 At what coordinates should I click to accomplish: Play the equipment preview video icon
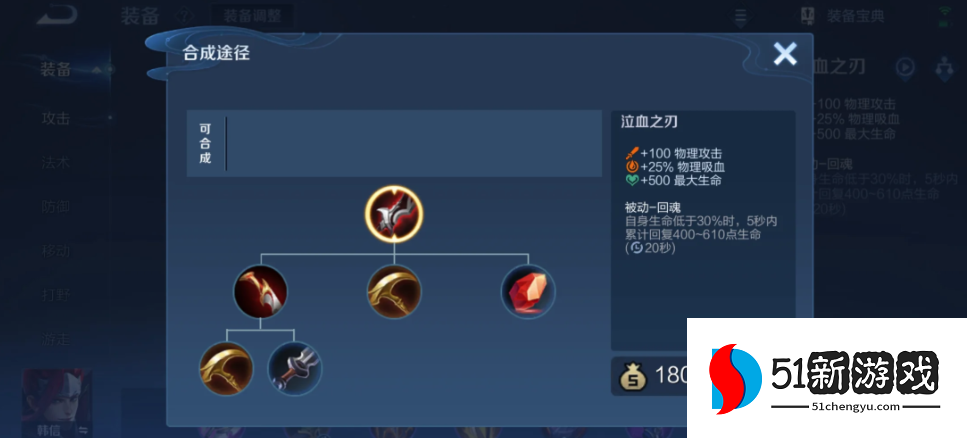905,68
